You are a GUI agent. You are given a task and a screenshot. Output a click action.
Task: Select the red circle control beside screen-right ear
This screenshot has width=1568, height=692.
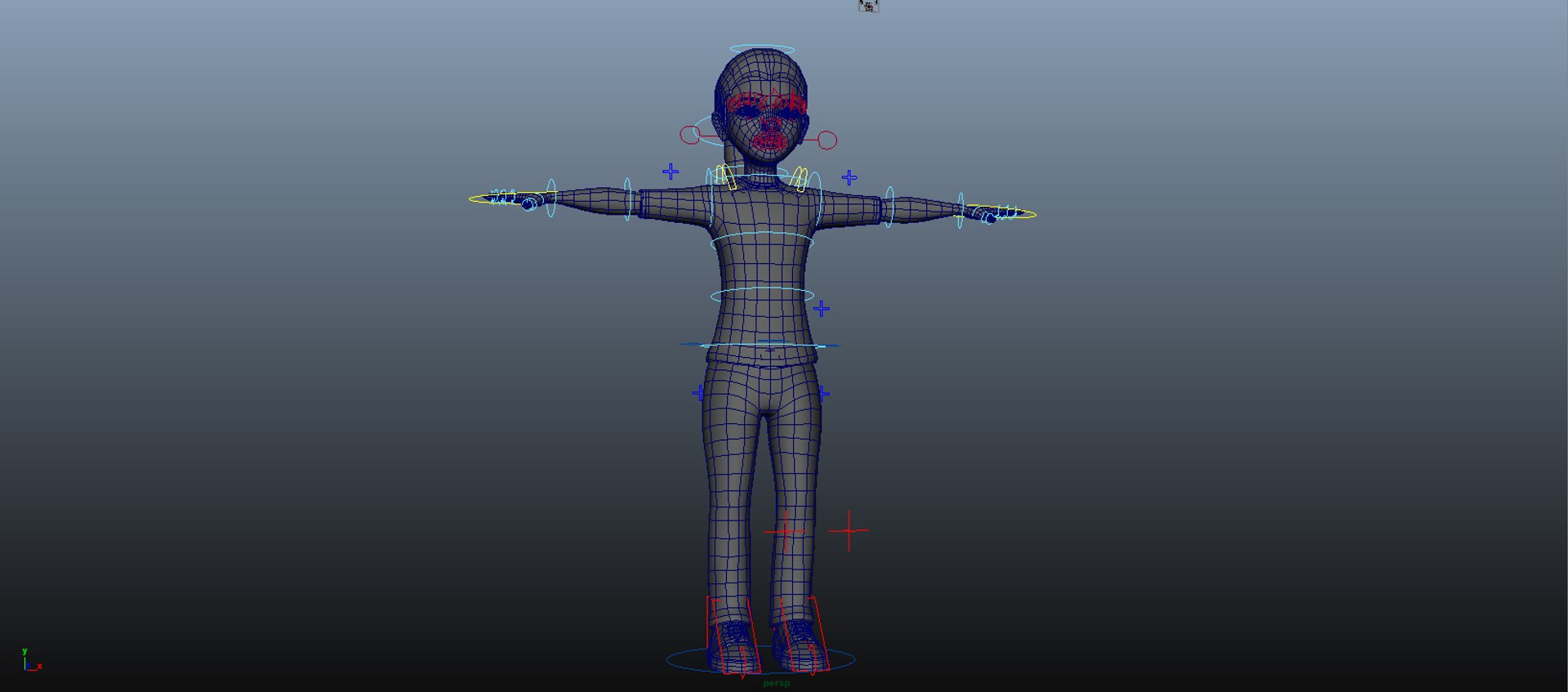(827, 141)
